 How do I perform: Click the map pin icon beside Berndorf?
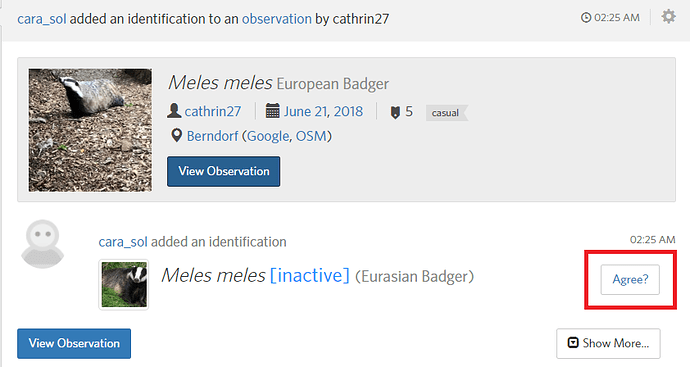176,136
